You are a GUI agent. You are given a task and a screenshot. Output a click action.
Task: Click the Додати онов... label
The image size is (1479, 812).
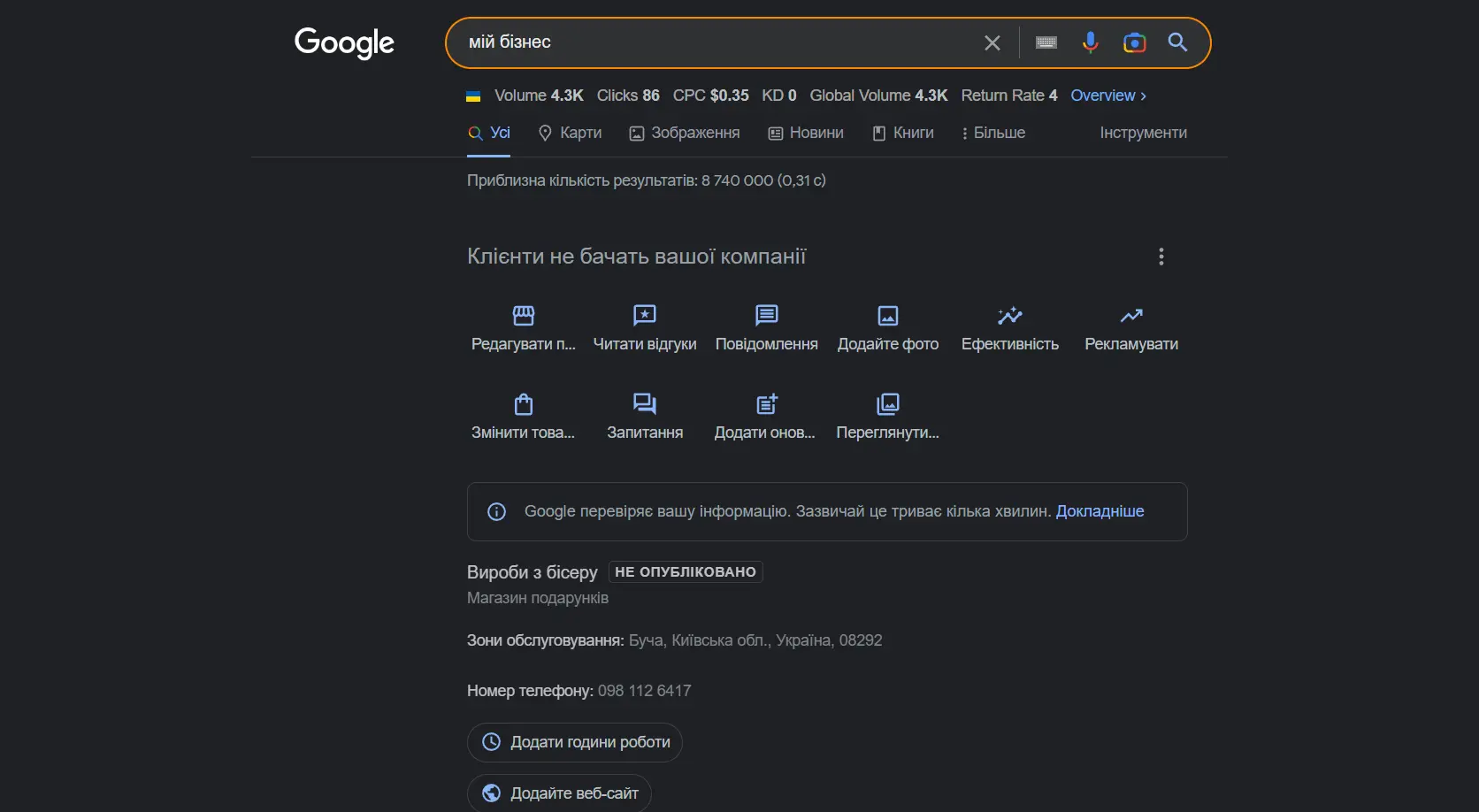tap(765, 433)
